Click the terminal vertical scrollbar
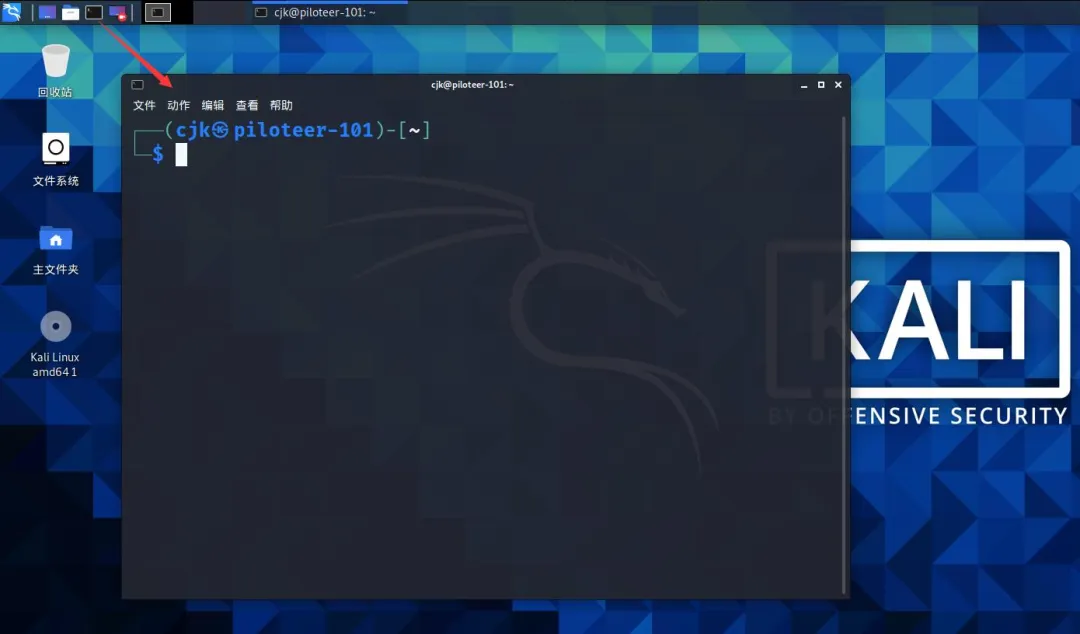 pyautogui.click(x=844, y=355)
